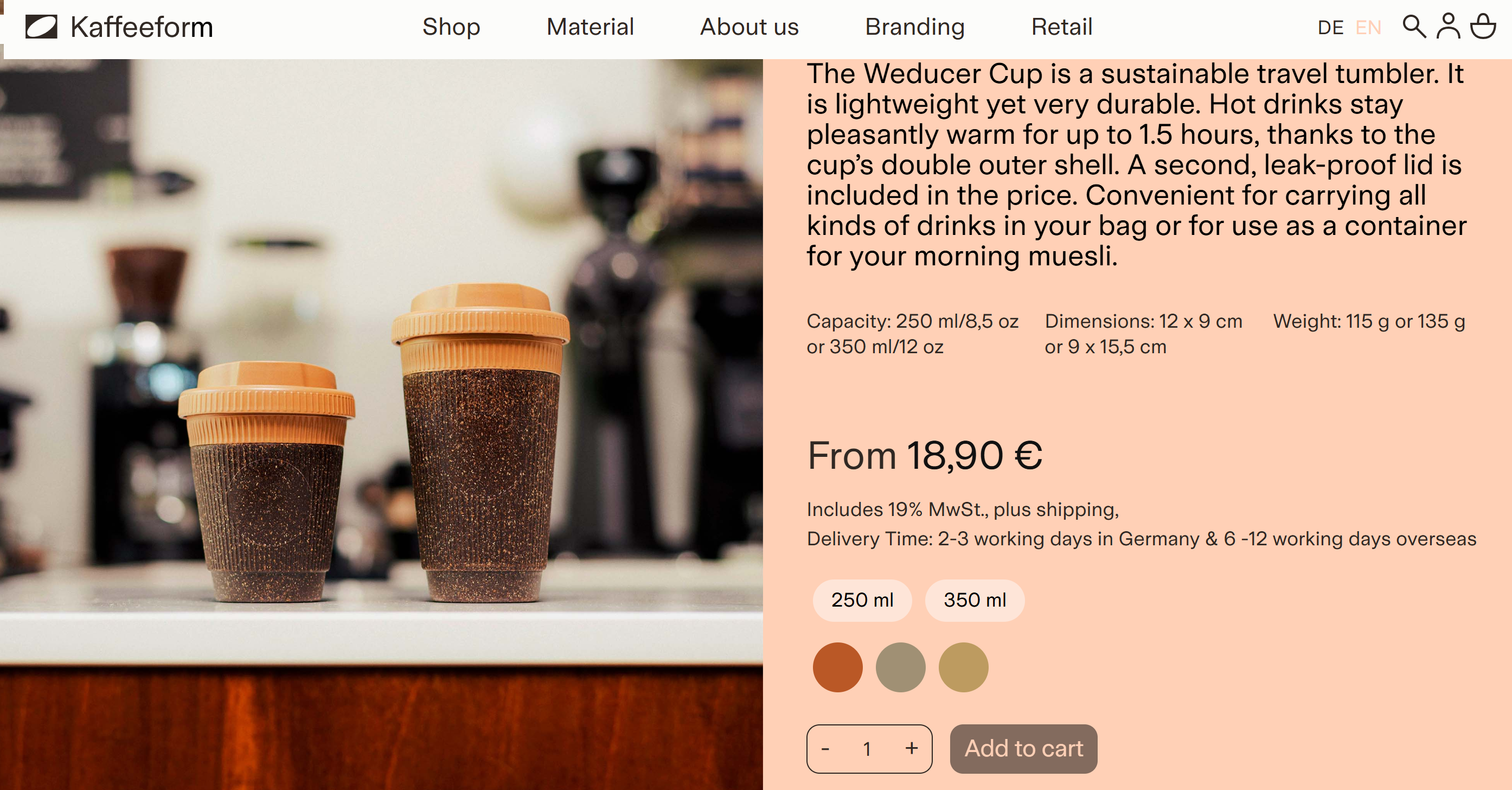The image size is (1512, 790).
Task: Switch language to DE
Action: click(x=1330, y=28)
